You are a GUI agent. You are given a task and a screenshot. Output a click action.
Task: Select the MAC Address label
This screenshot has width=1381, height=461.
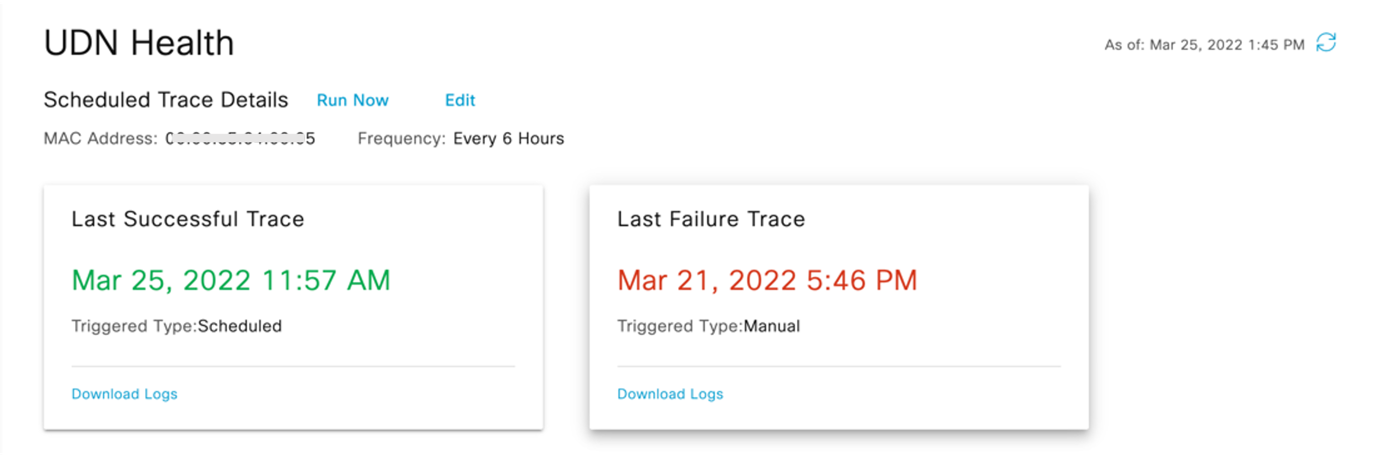click(100, 139)
